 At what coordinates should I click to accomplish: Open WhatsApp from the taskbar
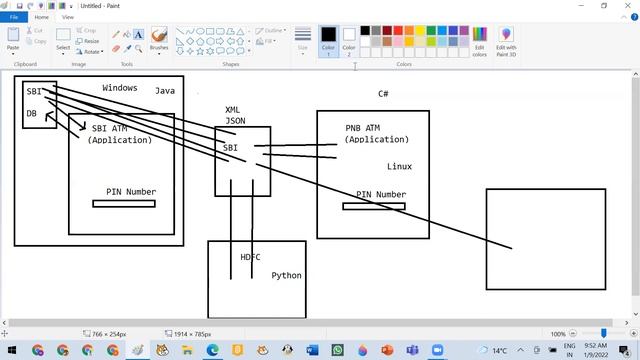pyautogui.click(x=337, y=350)
